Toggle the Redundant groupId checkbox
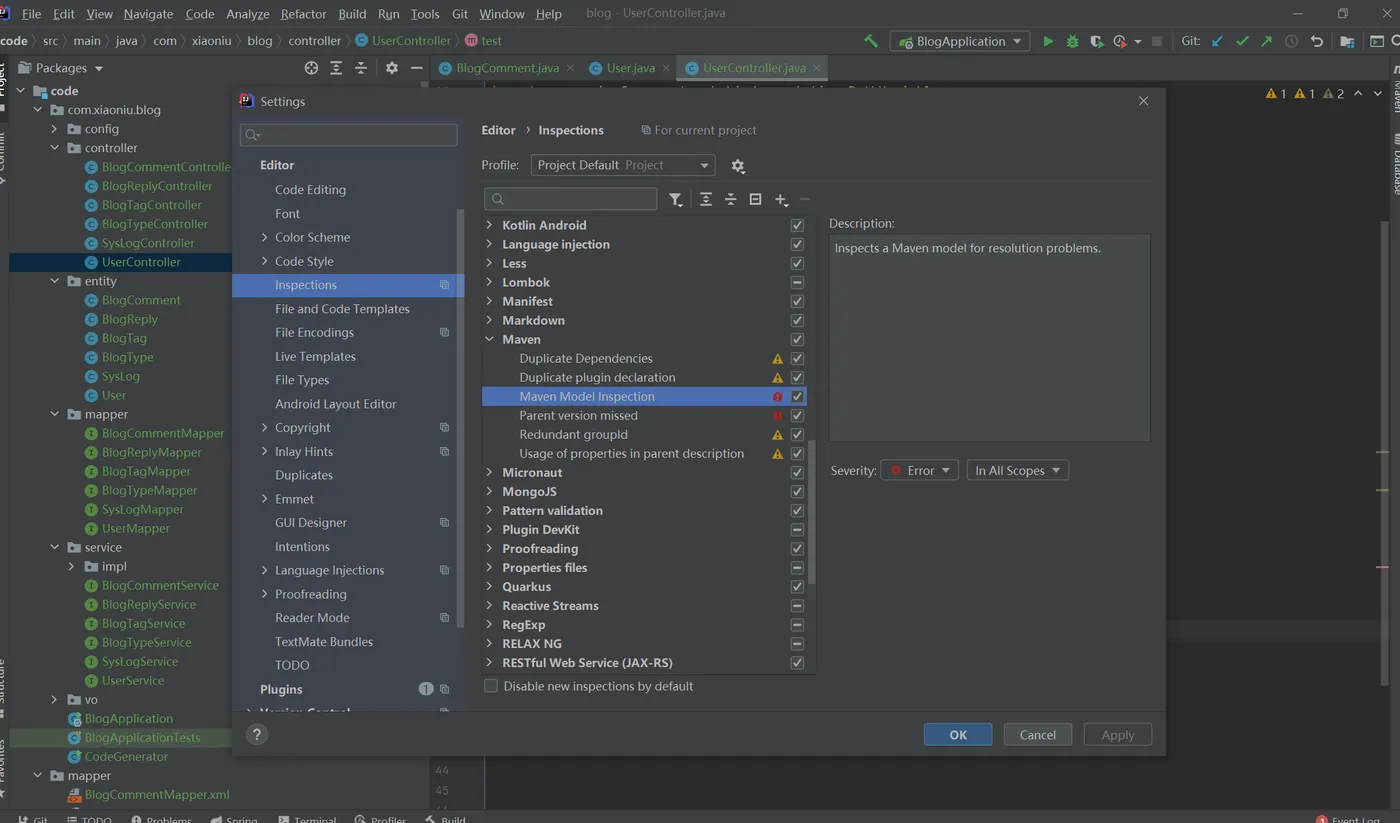The width and height of the screenshot is (1400, 823). coord(797,434)
